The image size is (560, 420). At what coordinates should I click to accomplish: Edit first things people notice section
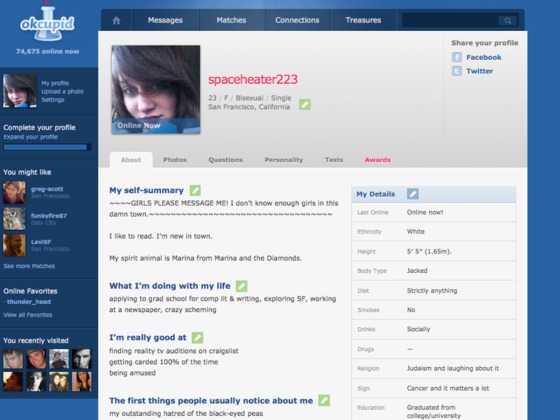click(324, 400)
